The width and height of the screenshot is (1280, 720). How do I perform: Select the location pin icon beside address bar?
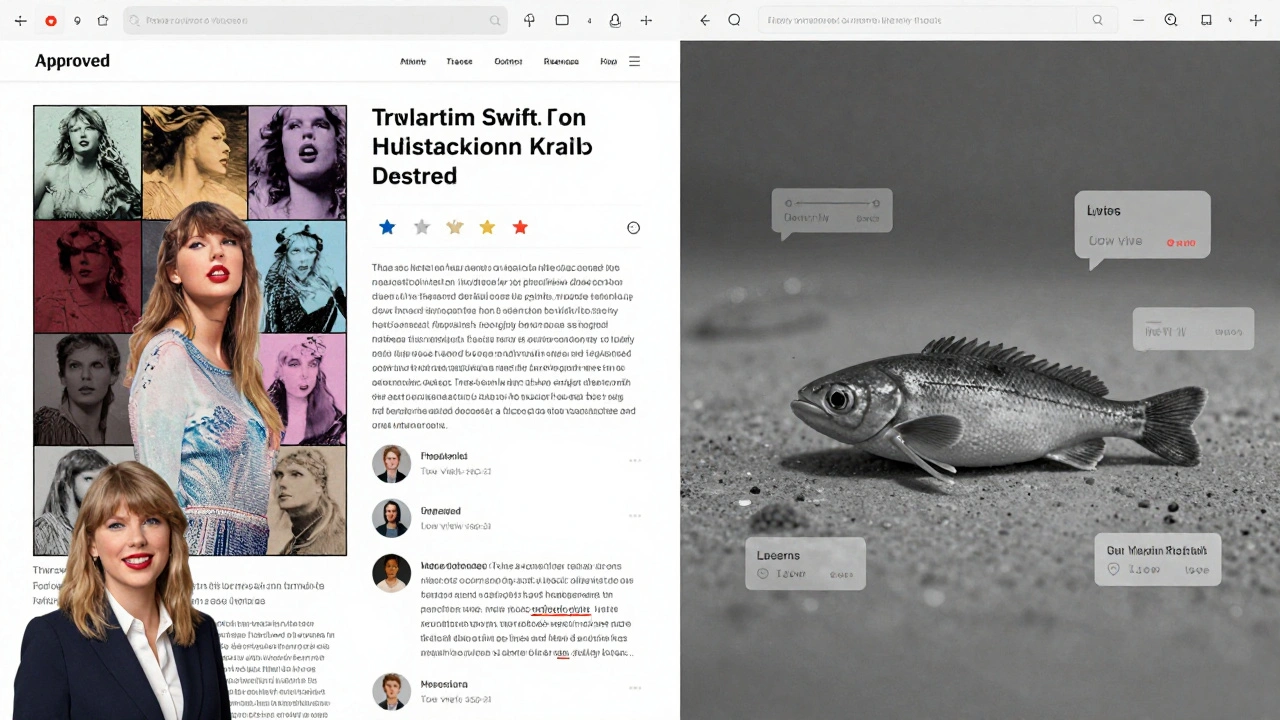click(78, 20)
